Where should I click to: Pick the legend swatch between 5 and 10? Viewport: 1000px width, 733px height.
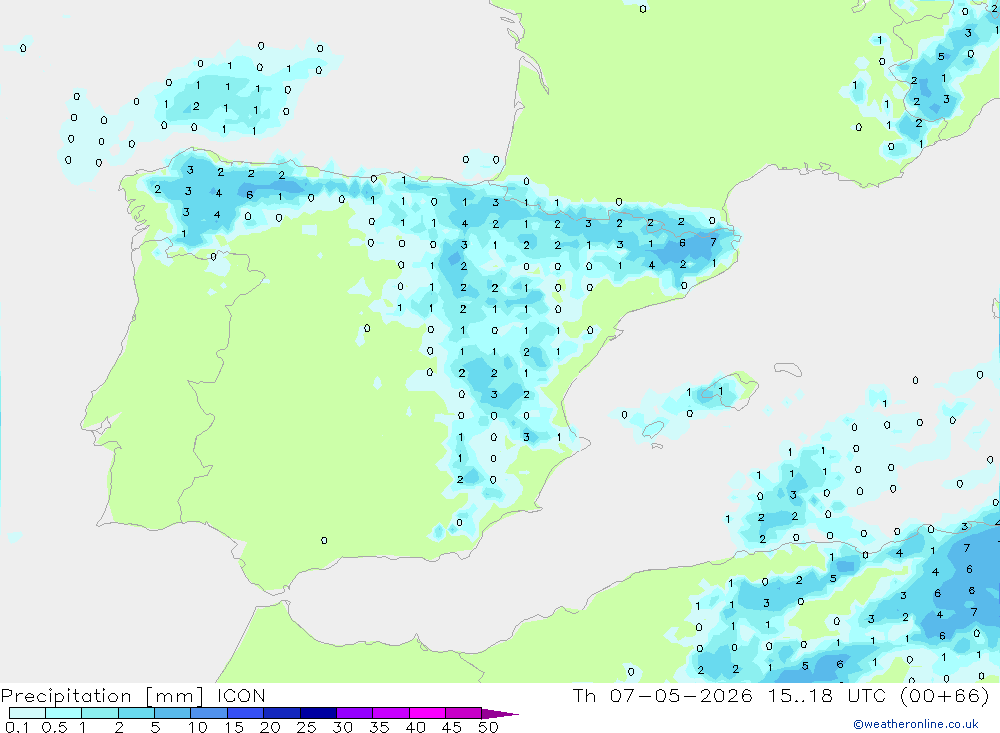tap(172, 713)
